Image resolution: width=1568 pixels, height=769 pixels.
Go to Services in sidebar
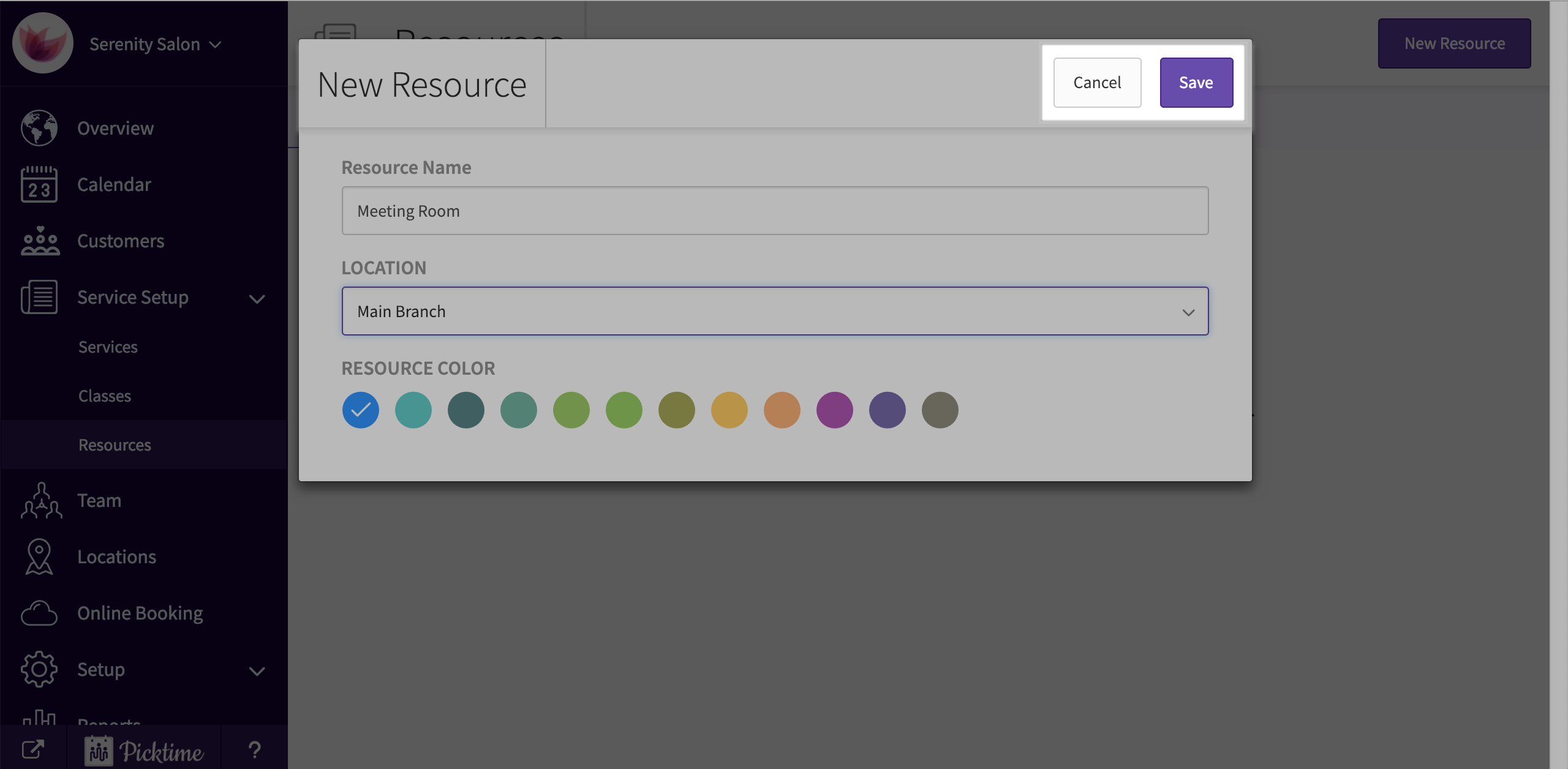108,347
